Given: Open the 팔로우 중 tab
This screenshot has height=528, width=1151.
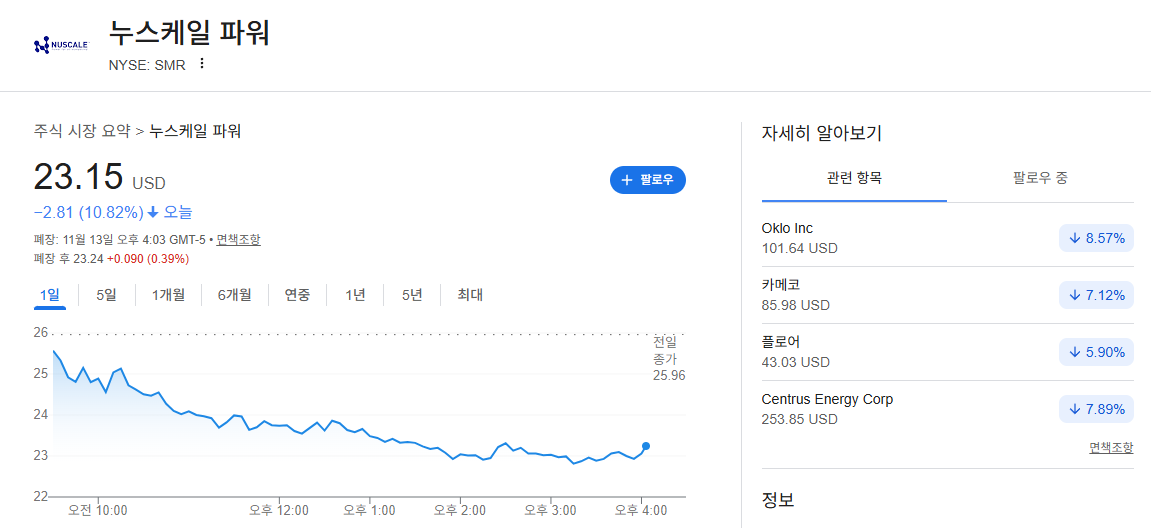Looking at the screenshot, I should [x=1040, y=178].
